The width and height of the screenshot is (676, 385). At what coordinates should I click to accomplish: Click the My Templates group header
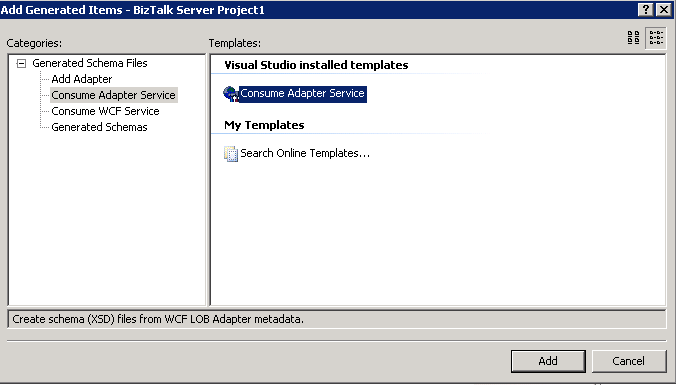click(x=264, y=125)
